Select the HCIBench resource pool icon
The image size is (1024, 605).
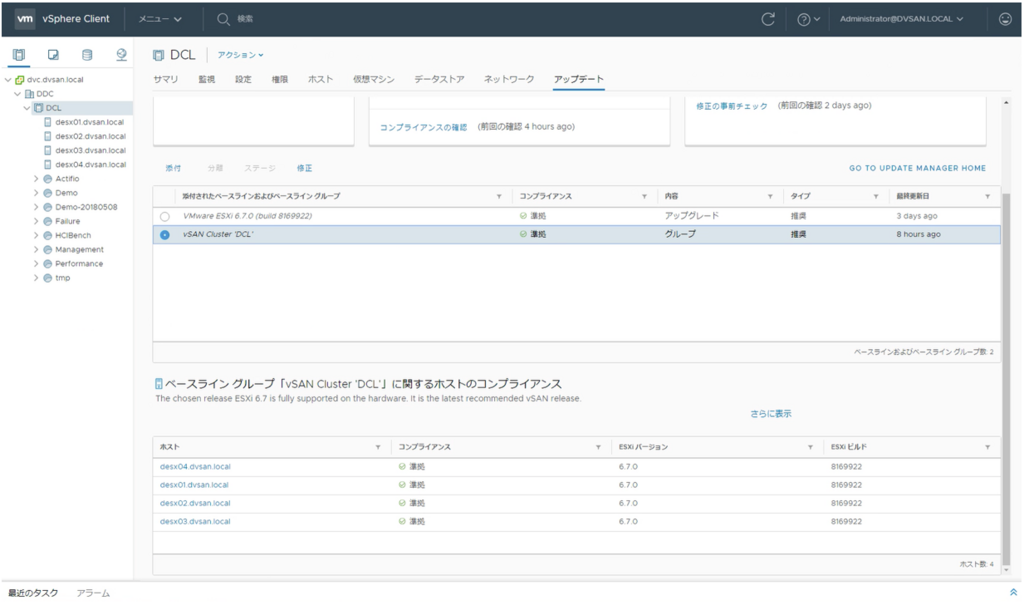[48, 235]
